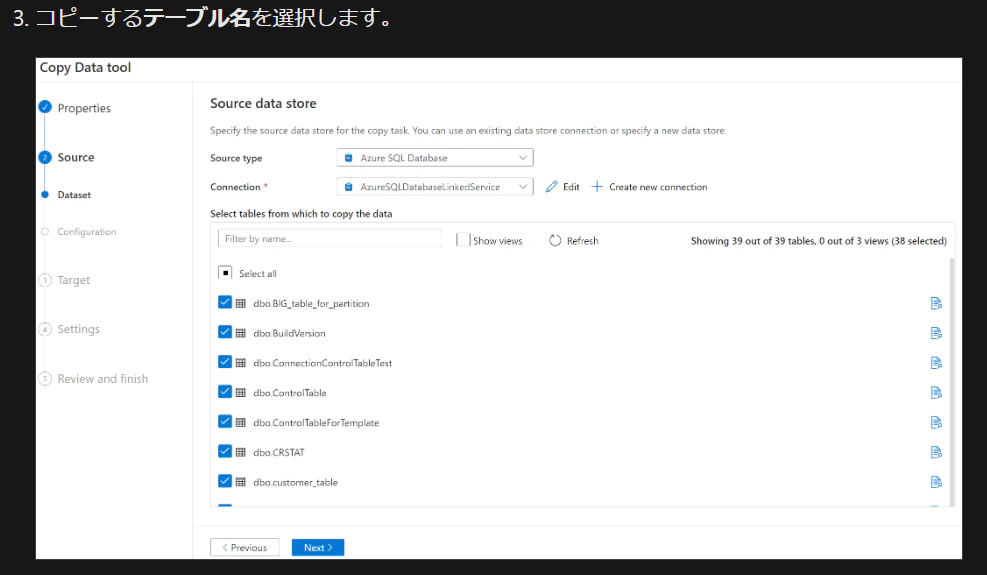Select dbo.CRSTAT table name

[278, 452]
